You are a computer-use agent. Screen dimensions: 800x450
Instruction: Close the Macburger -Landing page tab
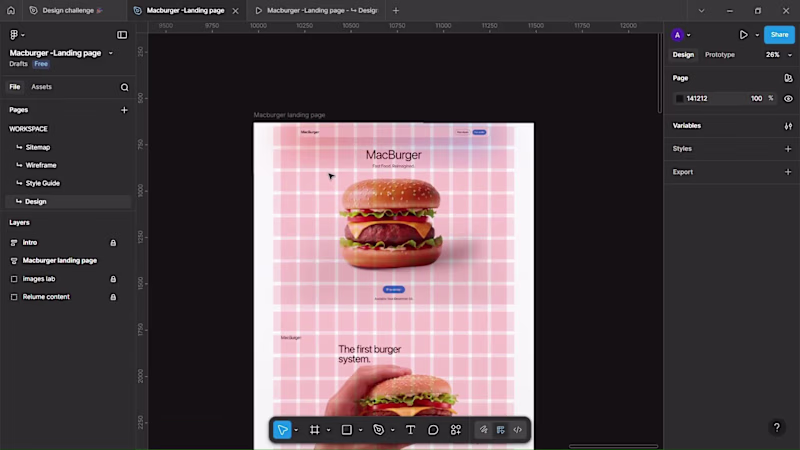click(x=235, y=11)
